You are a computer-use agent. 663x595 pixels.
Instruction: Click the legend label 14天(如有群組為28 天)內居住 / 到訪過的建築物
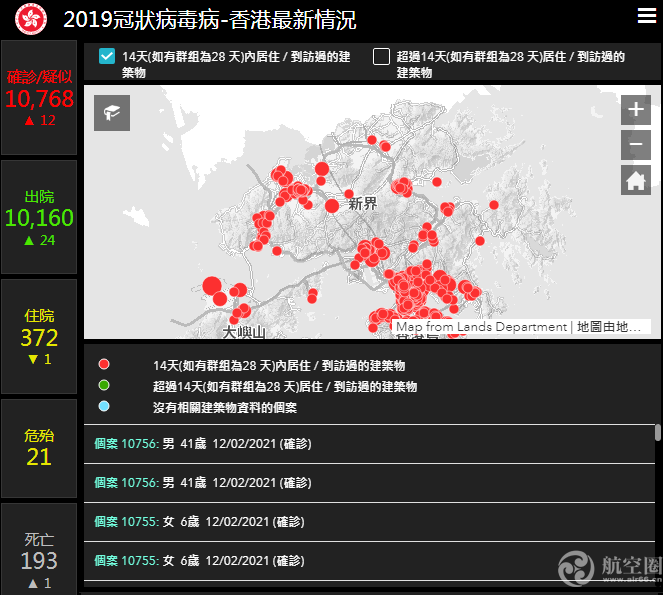pos(279,365)
